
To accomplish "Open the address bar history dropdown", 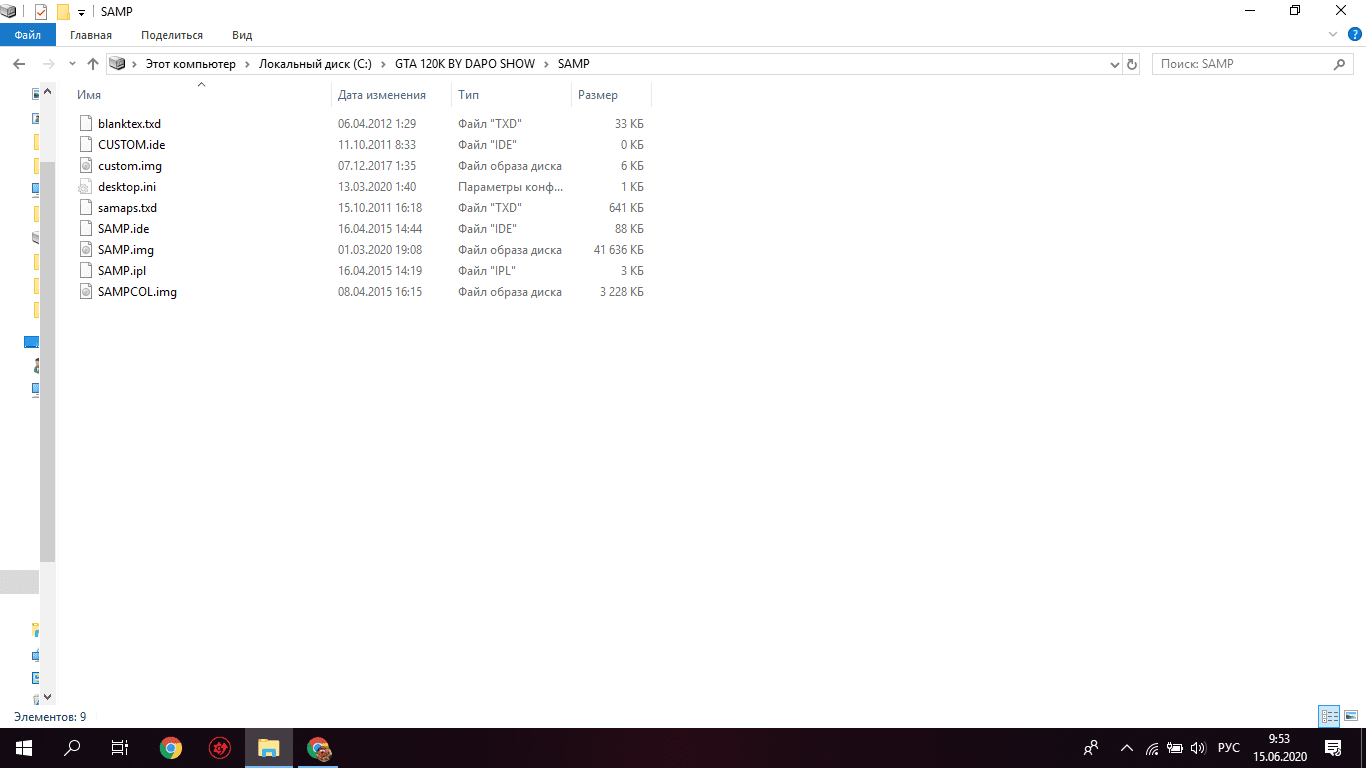I will tap(1115, 64).
